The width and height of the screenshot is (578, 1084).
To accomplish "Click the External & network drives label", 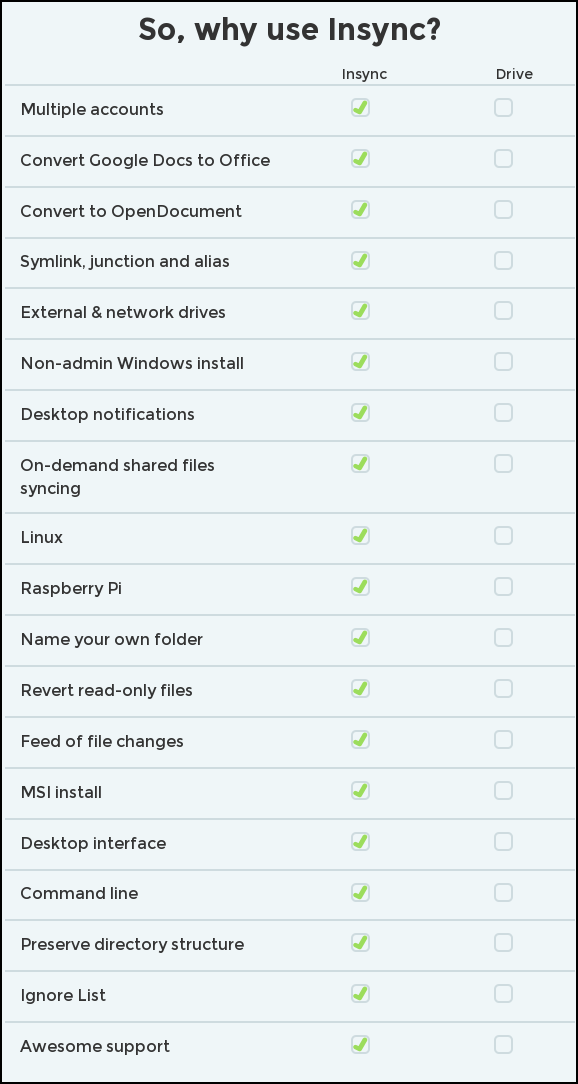I will click(x=123, y=312).
